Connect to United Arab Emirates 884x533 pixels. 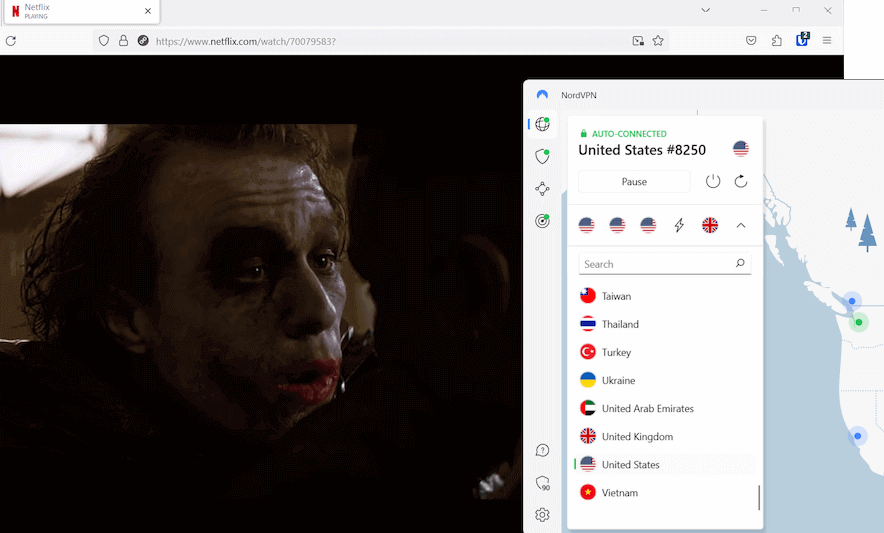[x=665, y=408]
